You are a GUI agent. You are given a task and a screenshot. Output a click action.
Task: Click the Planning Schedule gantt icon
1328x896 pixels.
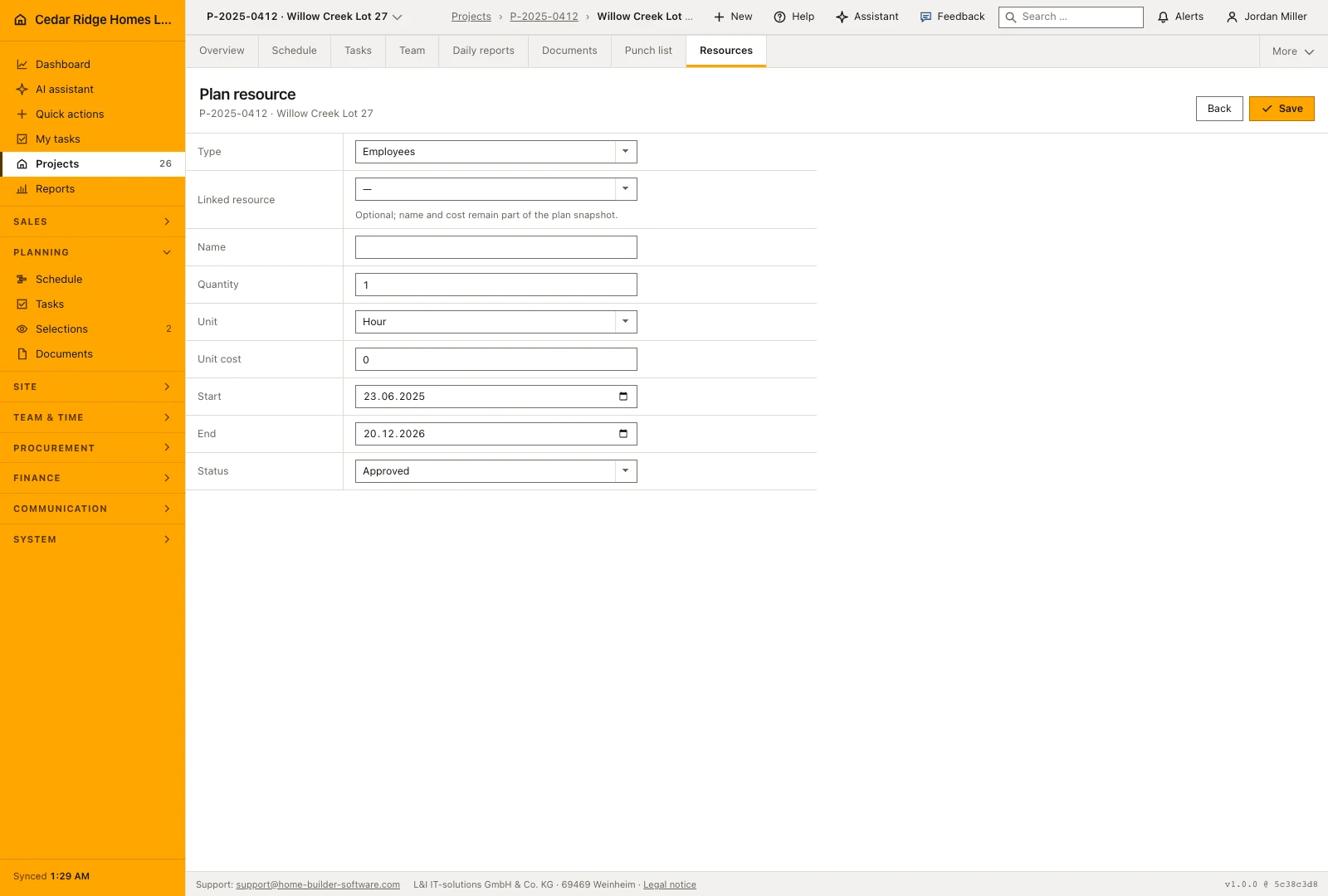(22, 280)
